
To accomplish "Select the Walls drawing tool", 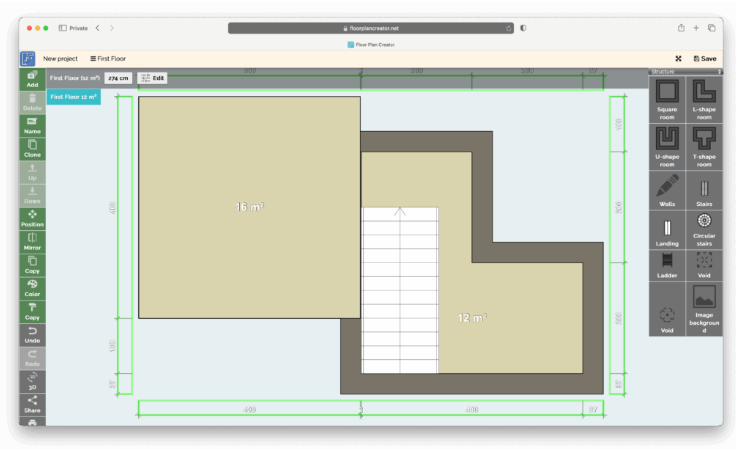I will 667,190.
